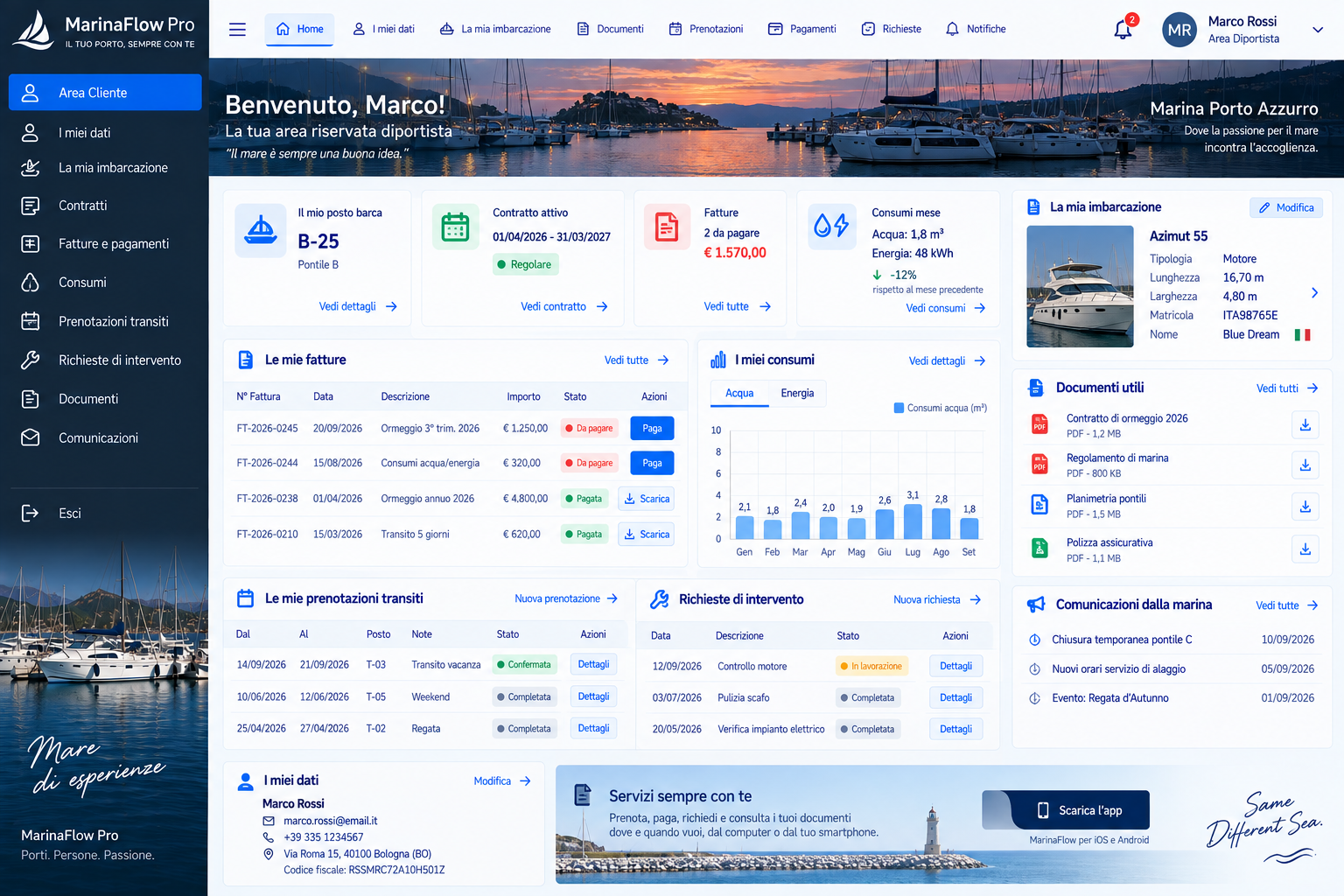Image resolution: width=1344 pixels, height=896 pixels.
Task: Click the Richieste di intervento wrench icon
Action: pyautogui.click(x=31, y=360)
